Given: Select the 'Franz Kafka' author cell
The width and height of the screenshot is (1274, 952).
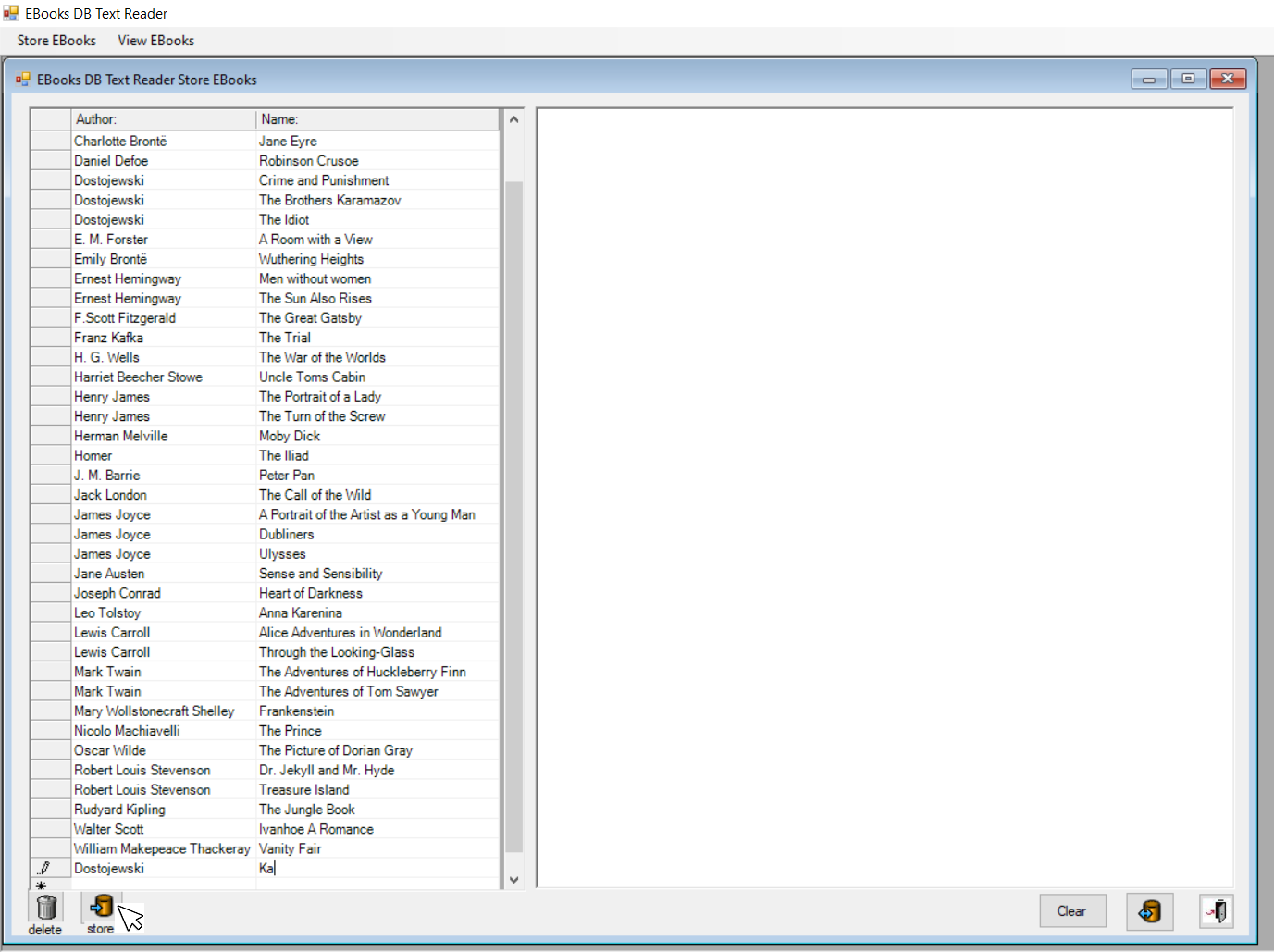Looking at the screenshot, I should (x=164, y=338).
